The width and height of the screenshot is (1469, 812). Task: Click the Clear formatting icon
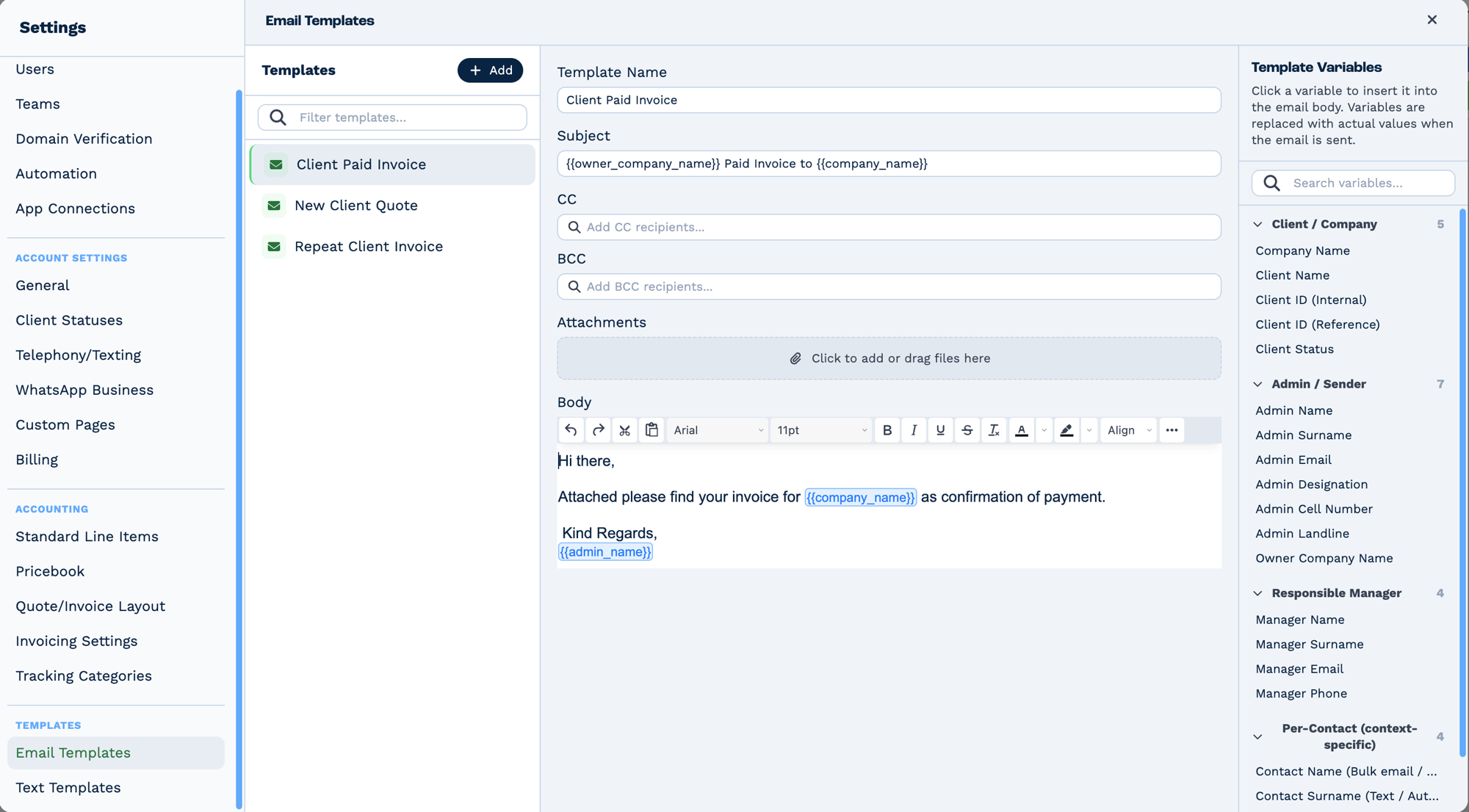(994, 430)
